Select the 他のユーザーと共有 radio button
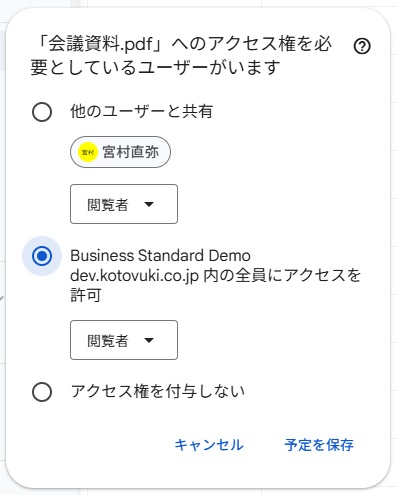Viewport: 397px width, 495px height. (x=42, y=112)
